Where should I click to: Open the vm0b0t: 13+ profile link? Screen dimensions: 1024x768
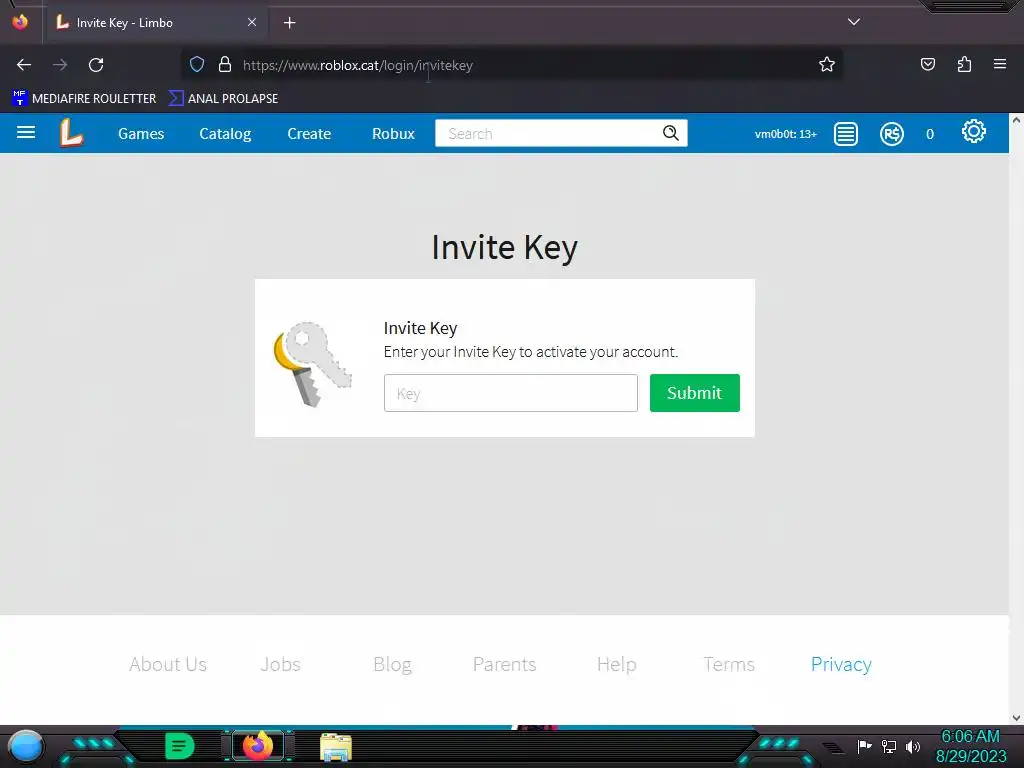tap(786, 134)
